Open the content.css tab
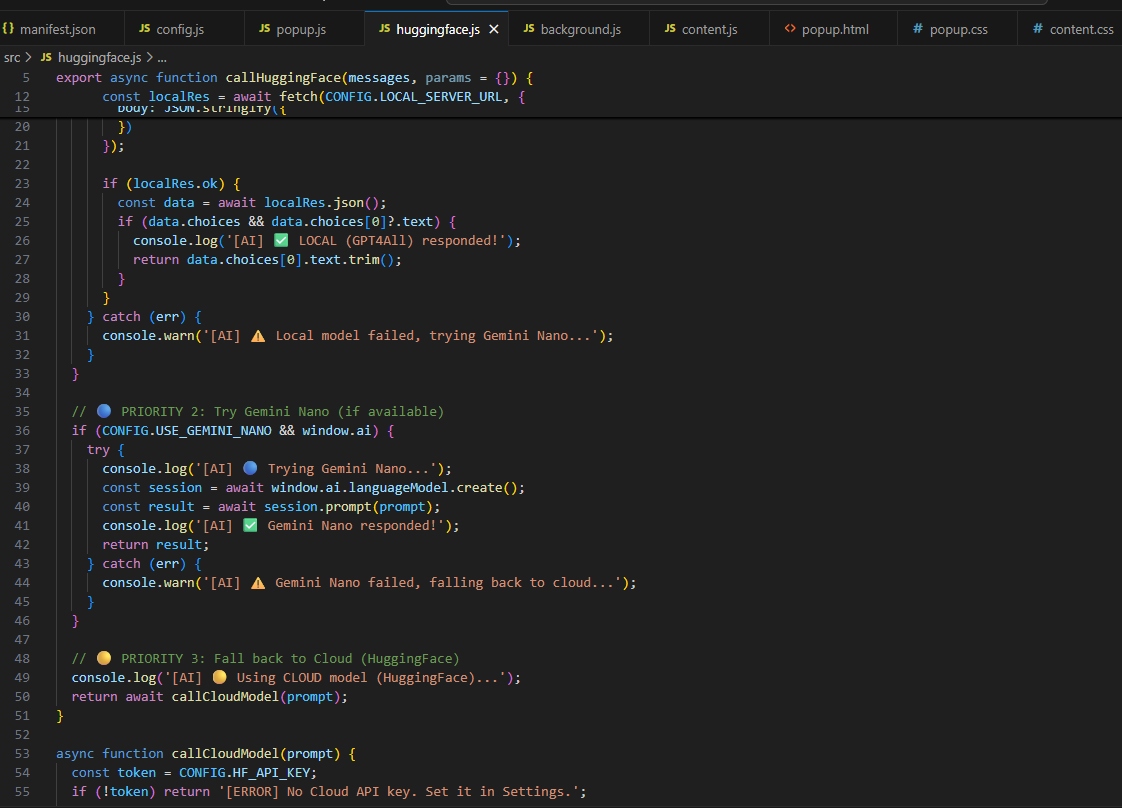 [x=1080, y=29]
